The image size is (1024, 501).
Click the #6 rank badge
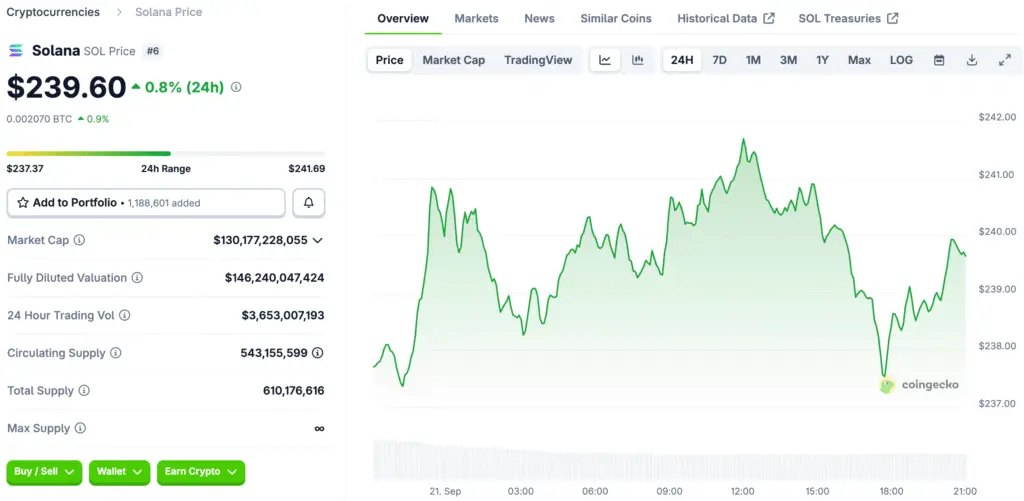click(152, 50)
